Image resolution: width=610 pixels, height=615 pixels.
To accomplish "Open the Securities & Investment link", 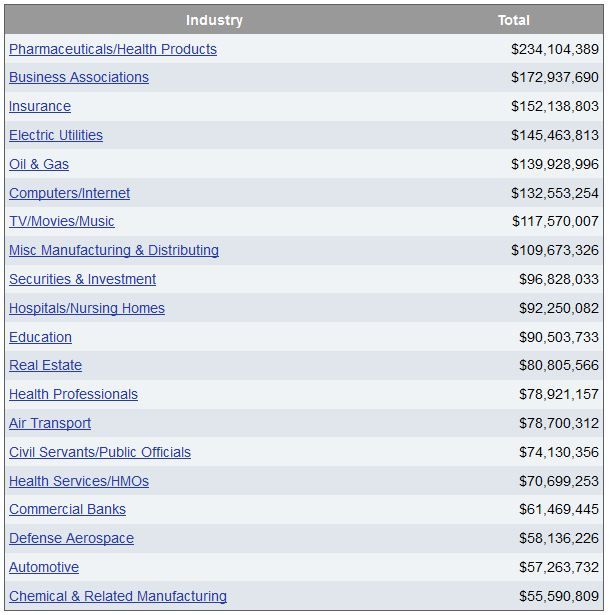I will pos(82,279).
